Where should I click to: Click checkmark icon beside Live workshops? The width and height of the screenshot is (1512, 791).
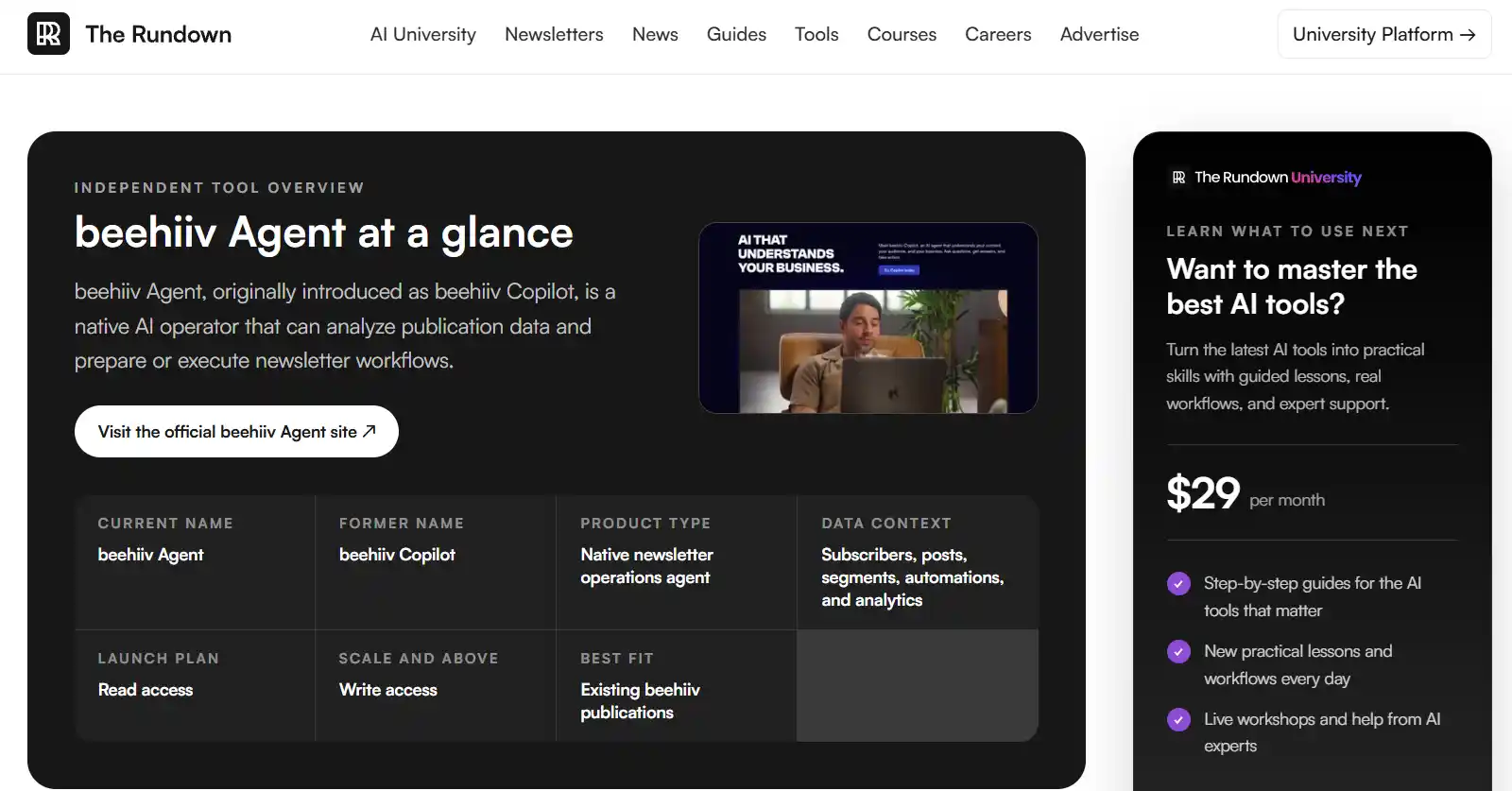pos(1178,719)
